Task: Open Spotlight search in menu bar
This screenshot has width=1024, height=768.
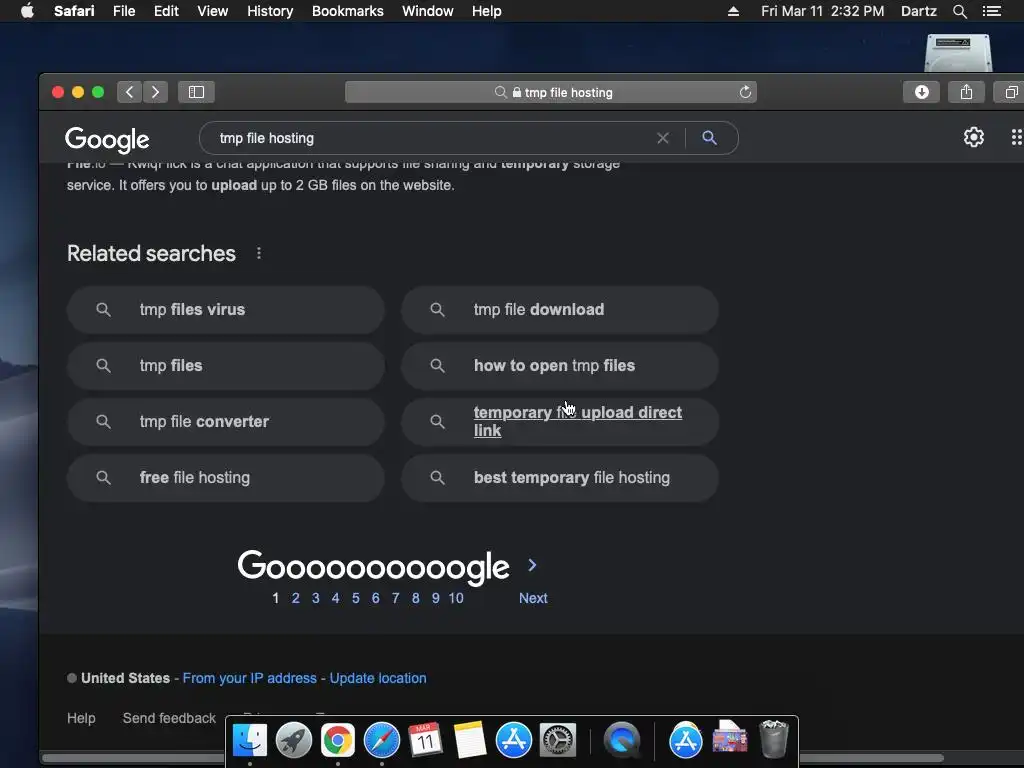Action: 959,11
